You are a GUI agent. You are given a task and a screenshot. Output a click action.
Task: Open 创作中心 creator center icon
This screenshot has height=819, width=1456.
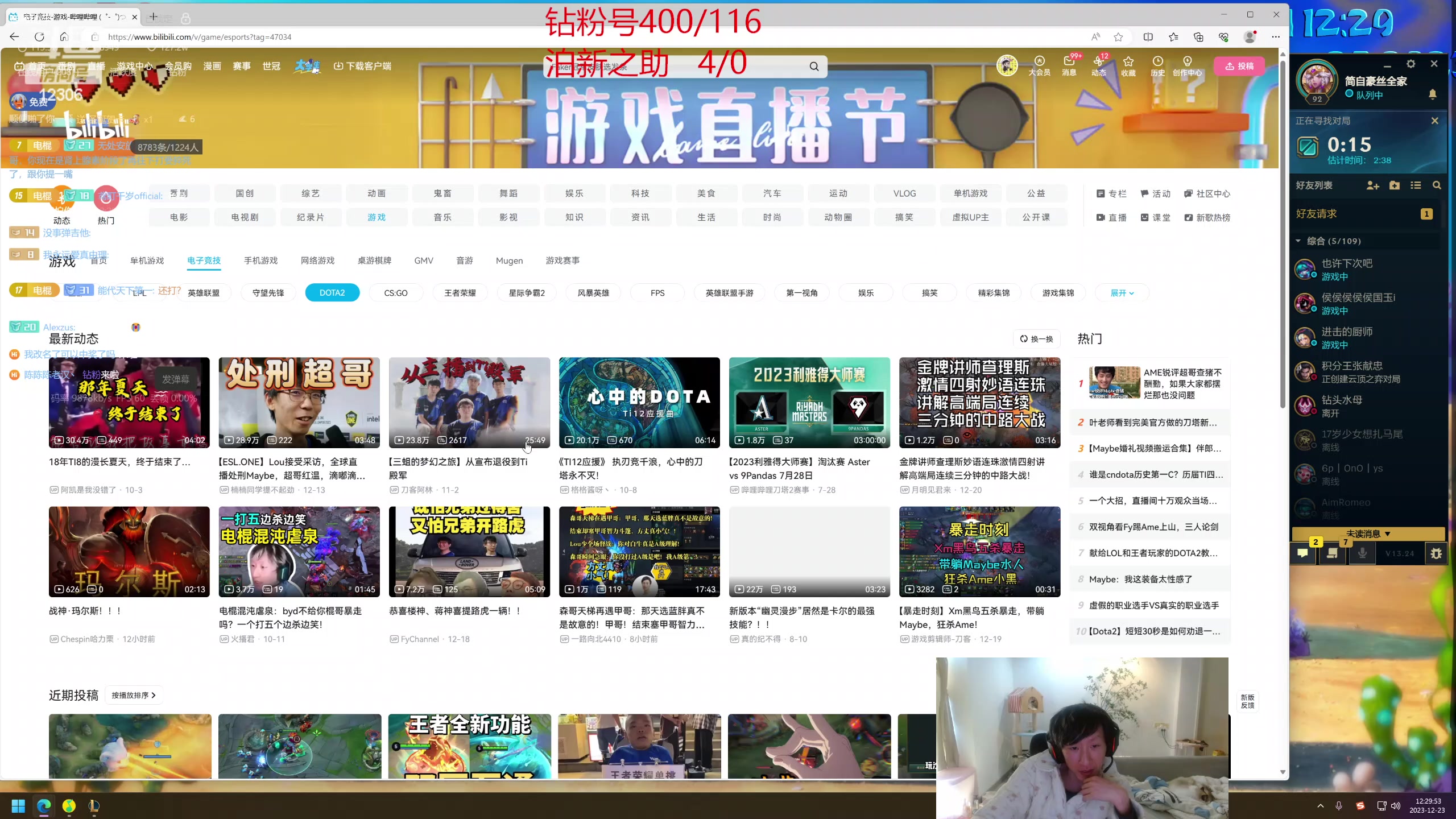(x=1188, y=65)
